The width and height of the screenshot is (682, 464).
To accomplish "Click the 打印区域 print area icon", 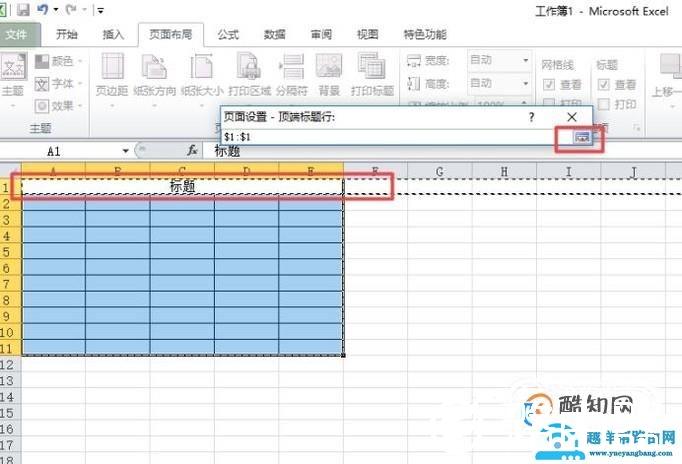I will pos(249,67).
